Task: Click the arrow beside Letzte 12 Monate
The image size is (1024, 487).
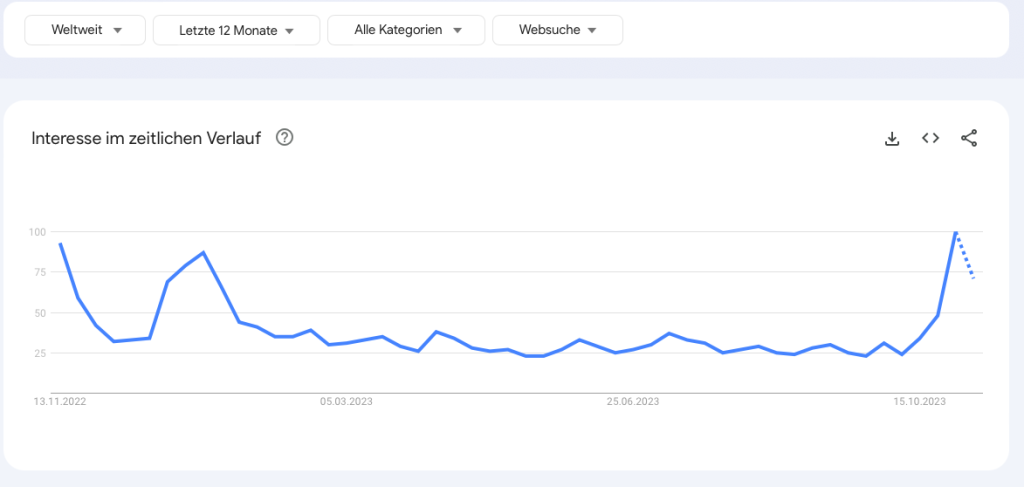Action: point(289,31)
